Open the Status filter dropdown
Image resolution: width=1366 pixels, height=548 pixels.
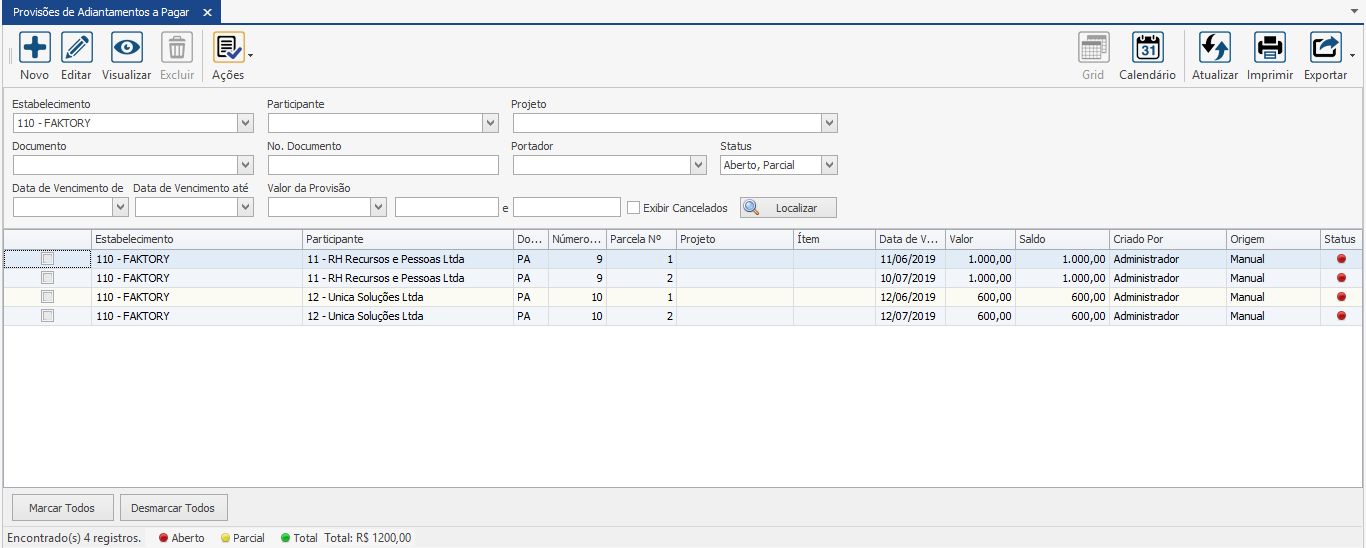[829, 165]
